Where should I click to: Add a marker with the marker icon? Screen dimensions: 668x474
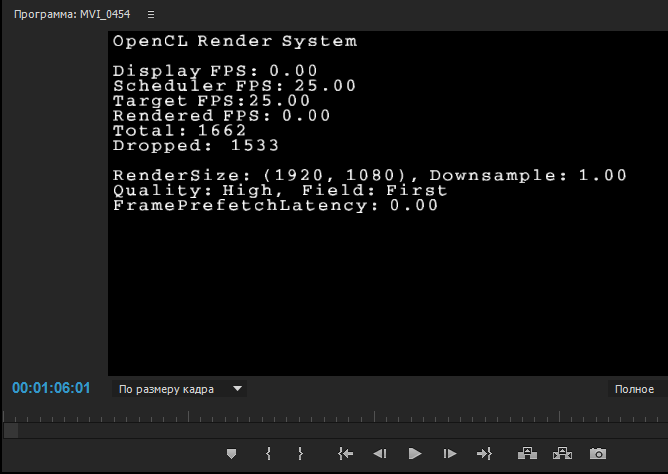[x=231, y=454]
